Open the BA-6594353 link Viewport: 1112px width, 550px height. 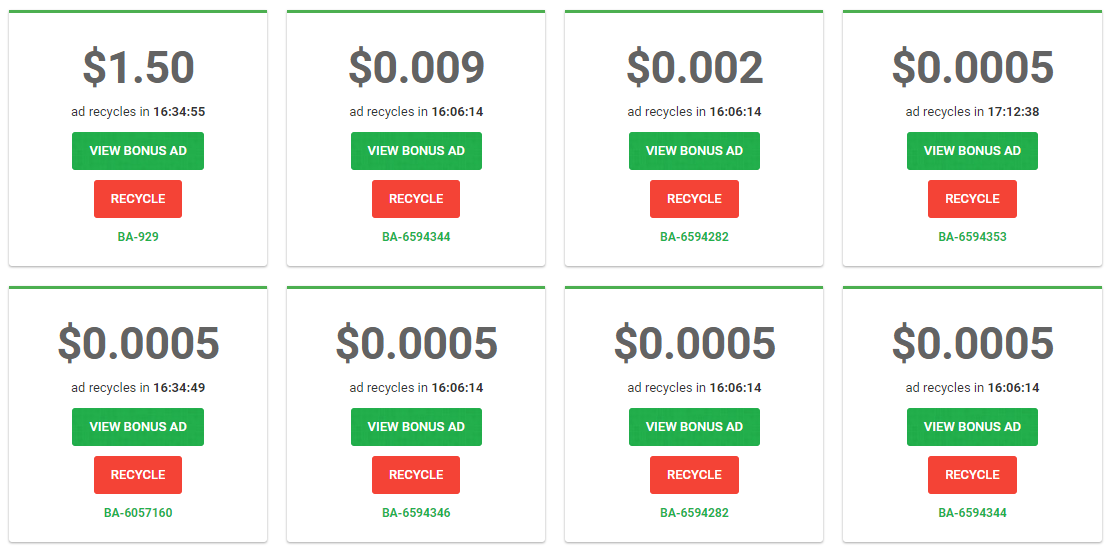pyautogui.click(x=972, y=237)
